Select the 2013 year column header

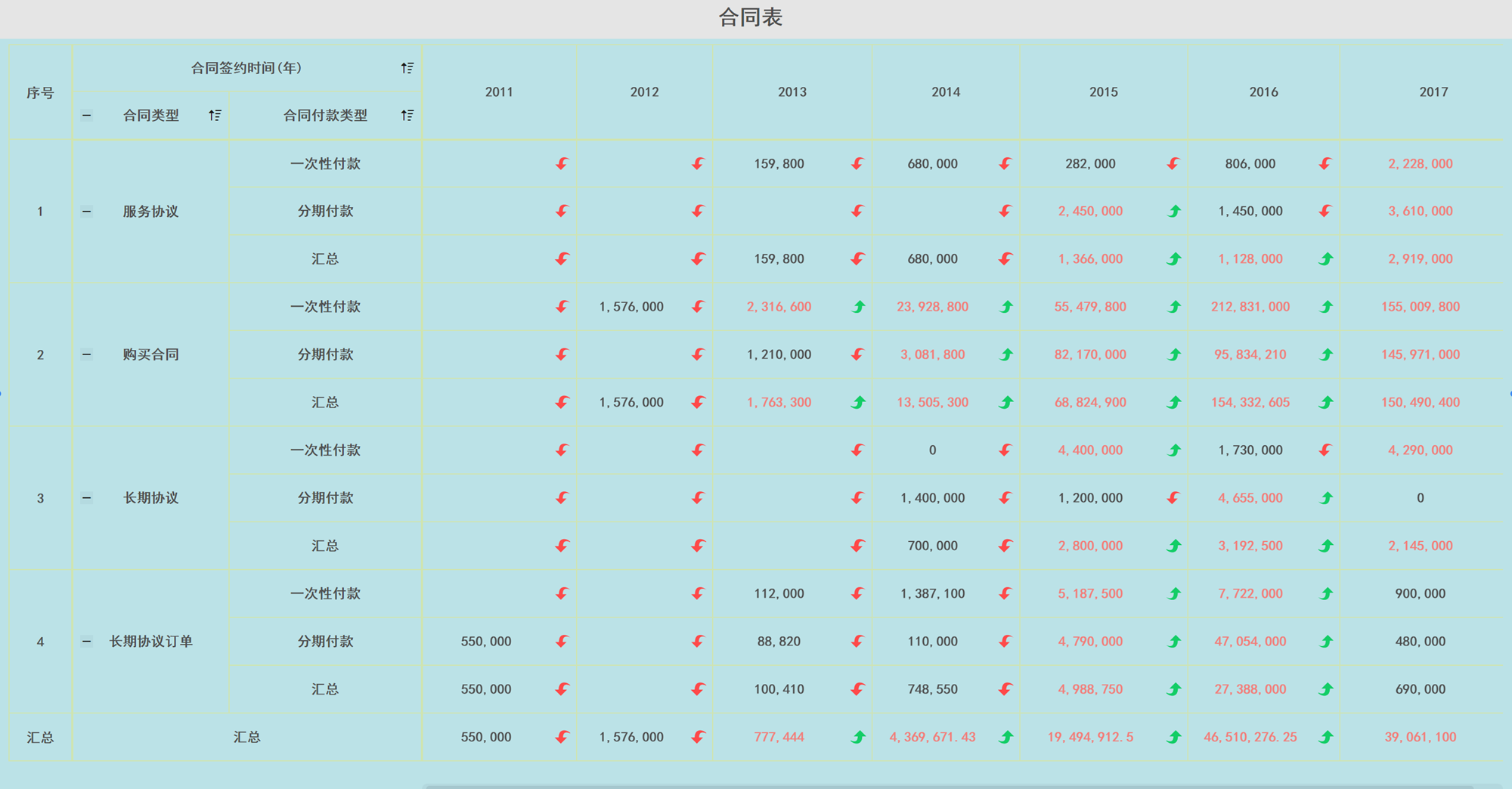[x=792, y=91]
